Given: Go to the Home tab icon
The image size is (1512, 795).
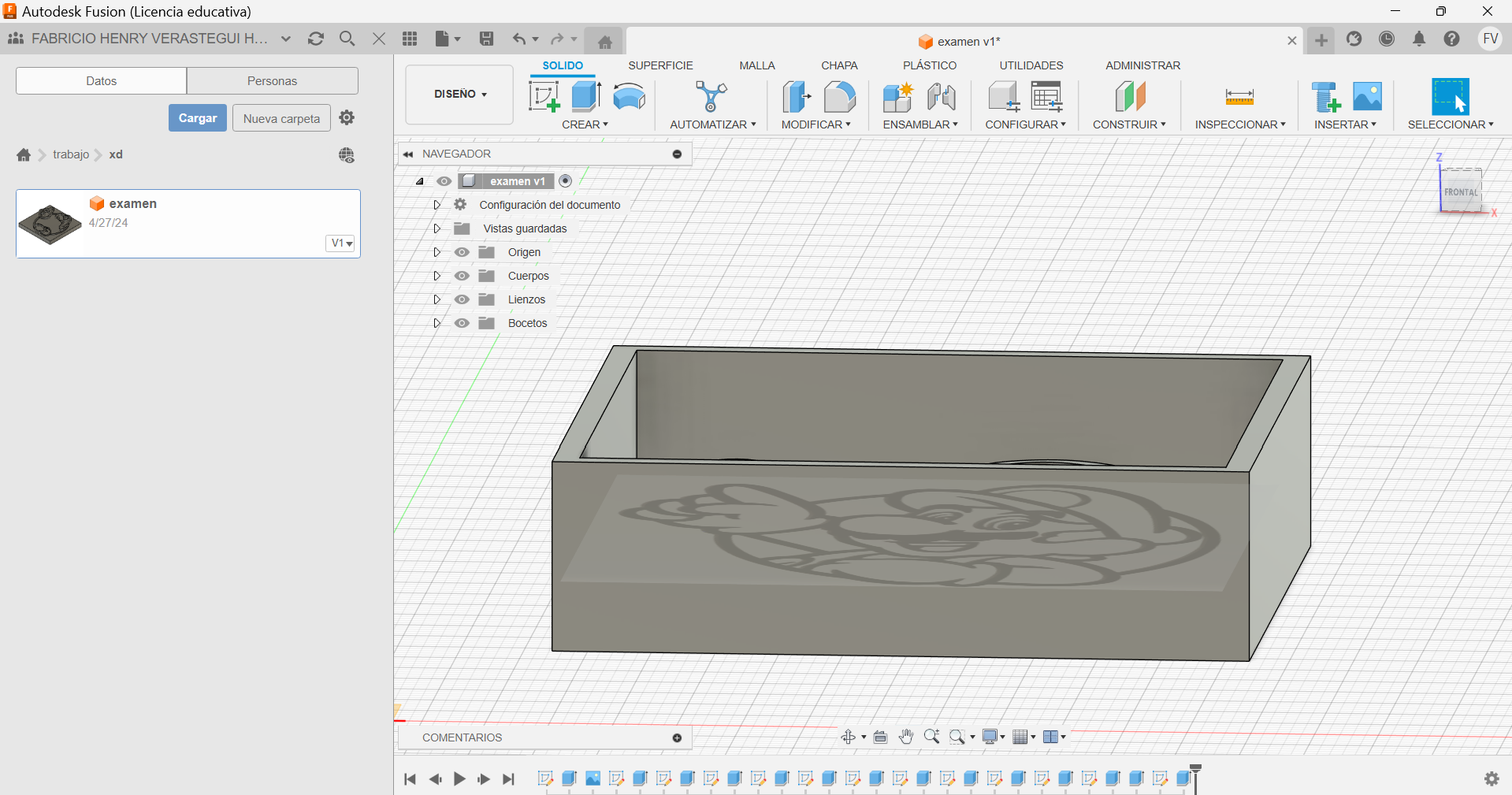Looking at the screenshot, I should pyautogui.click(x=604, y=42).
